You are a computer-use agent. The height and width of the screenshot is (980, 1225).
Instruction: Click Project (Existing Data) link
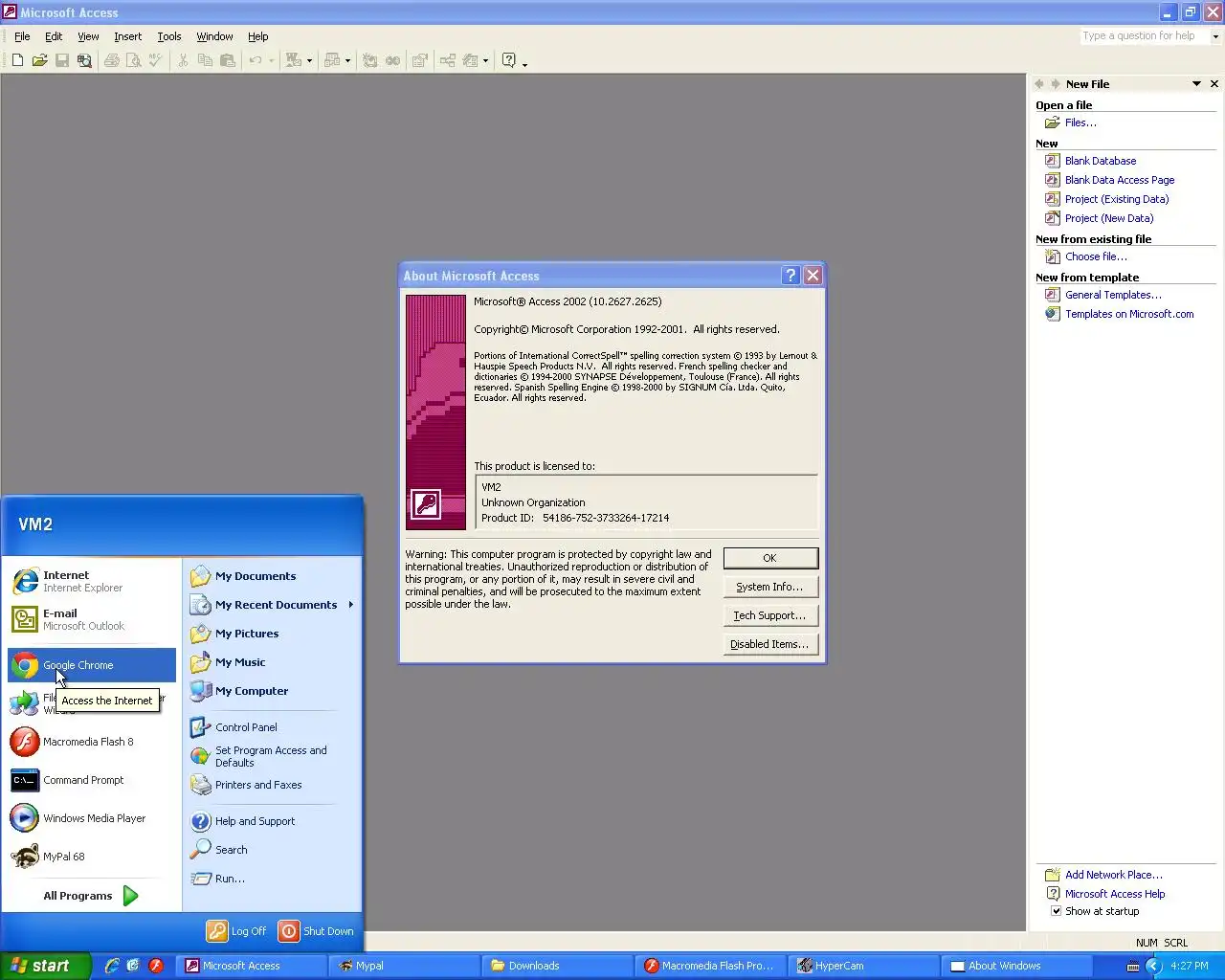coord(1117,199)
